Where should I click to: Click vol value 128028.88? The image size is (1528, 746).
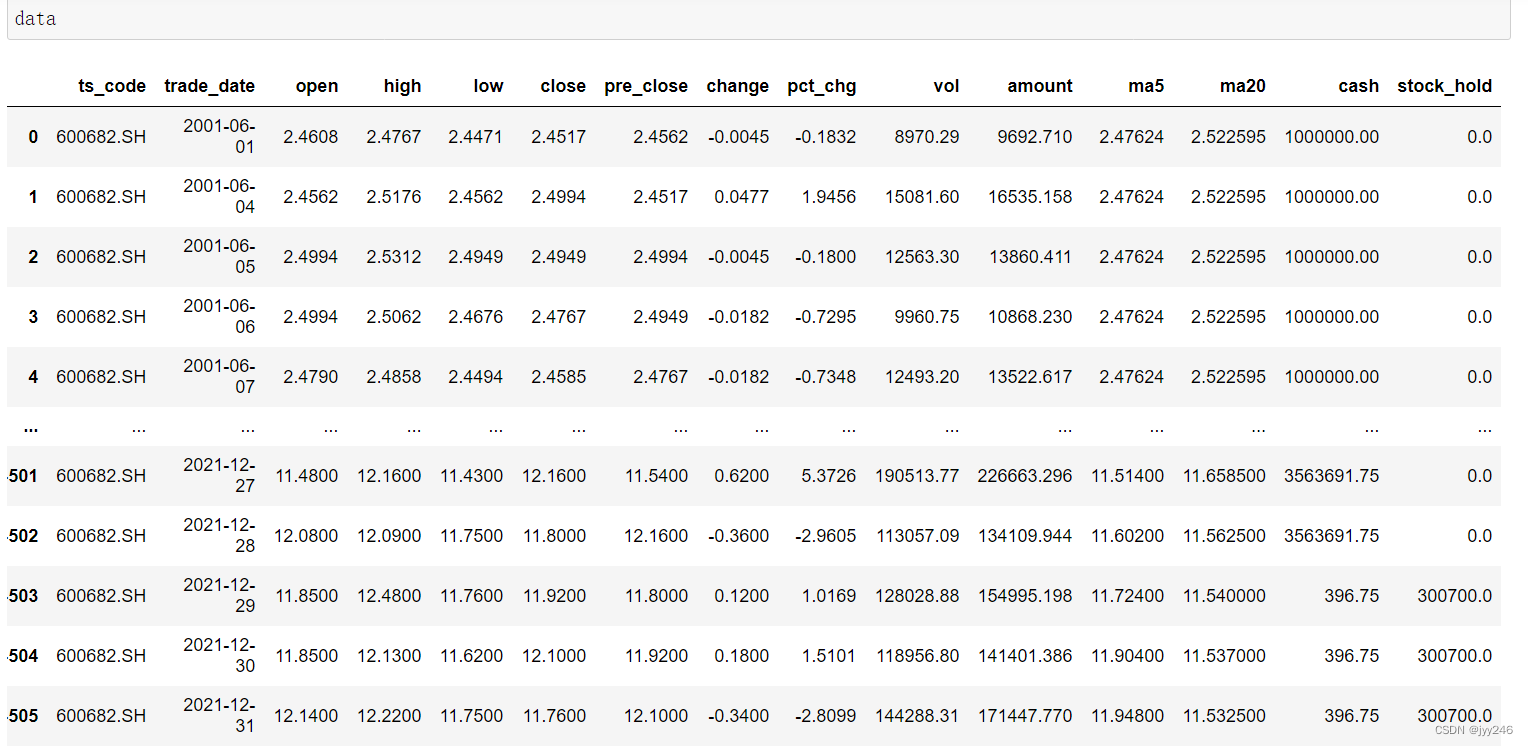[x=918, y=596]
